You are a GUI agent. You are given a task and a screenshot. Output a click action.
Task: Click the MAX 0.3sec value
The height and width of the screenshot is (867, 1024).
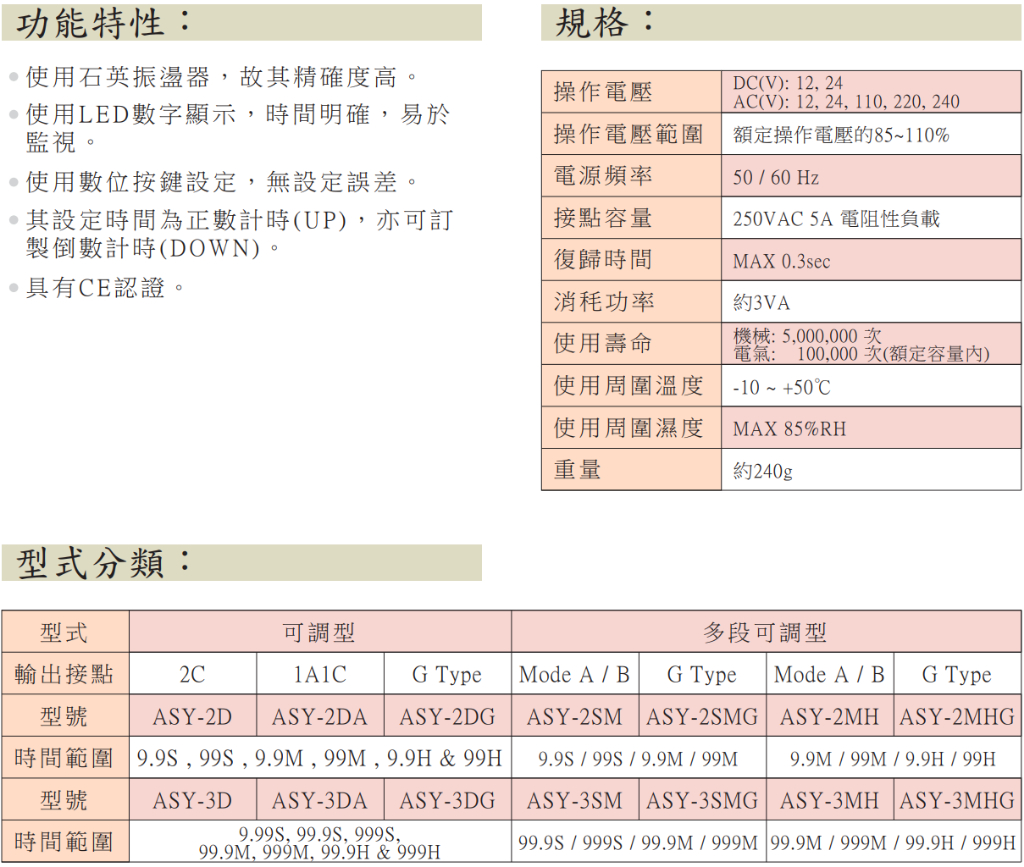pos(781,262)
